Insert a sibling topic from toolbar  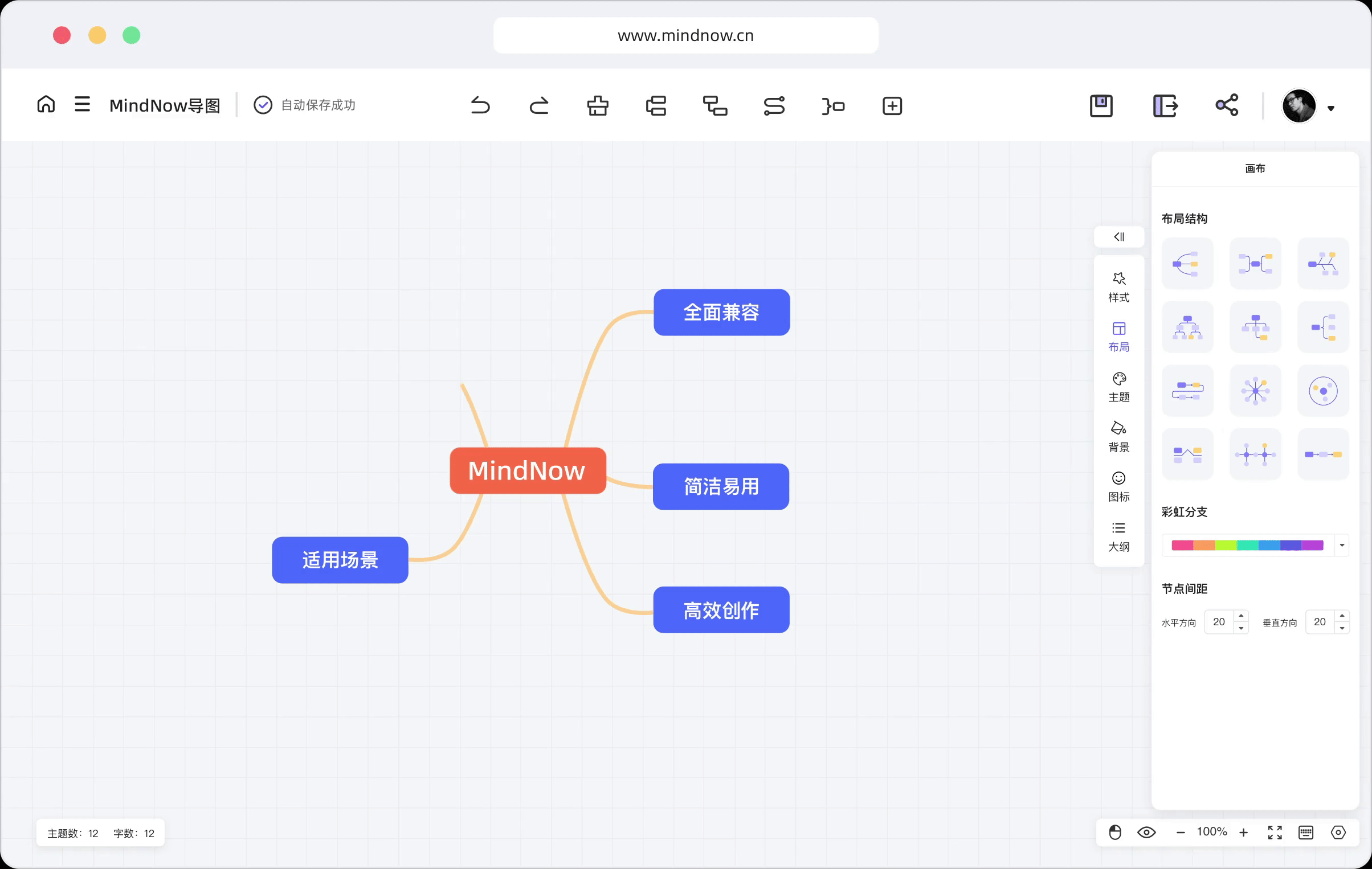656,106
